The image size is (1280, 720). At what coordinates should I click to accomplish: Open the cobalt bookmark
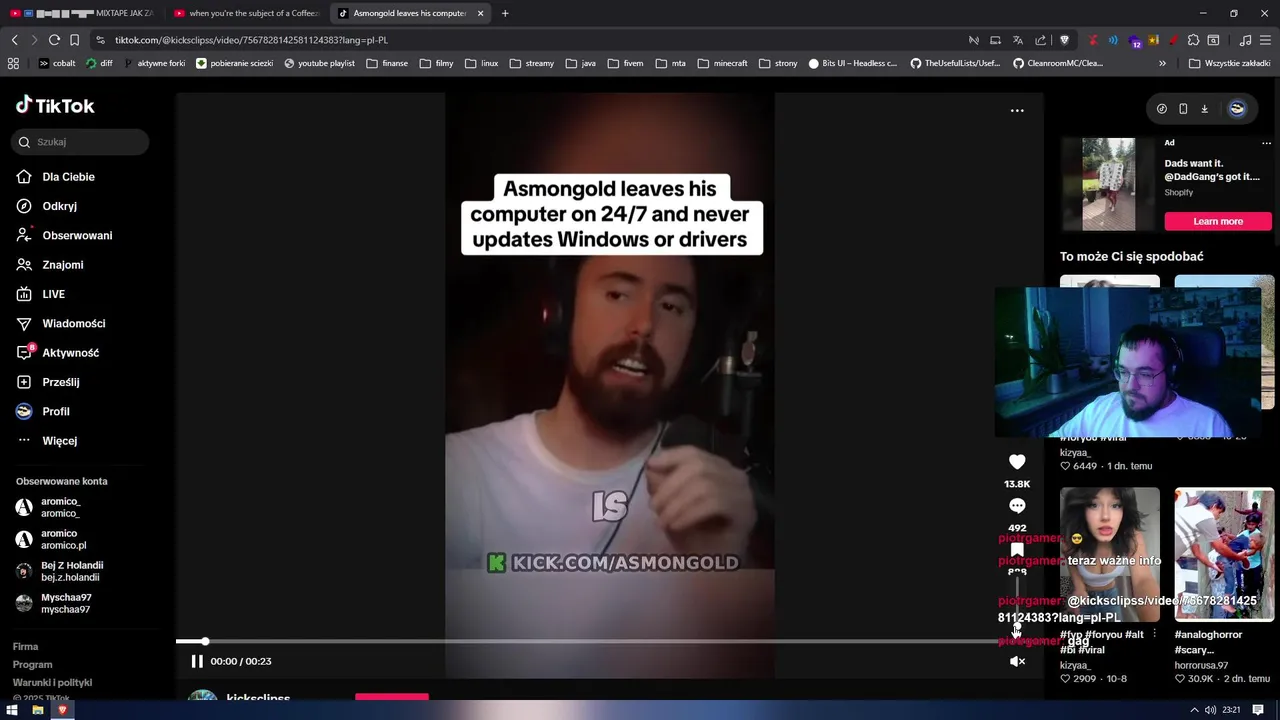(x=56, y=63)
